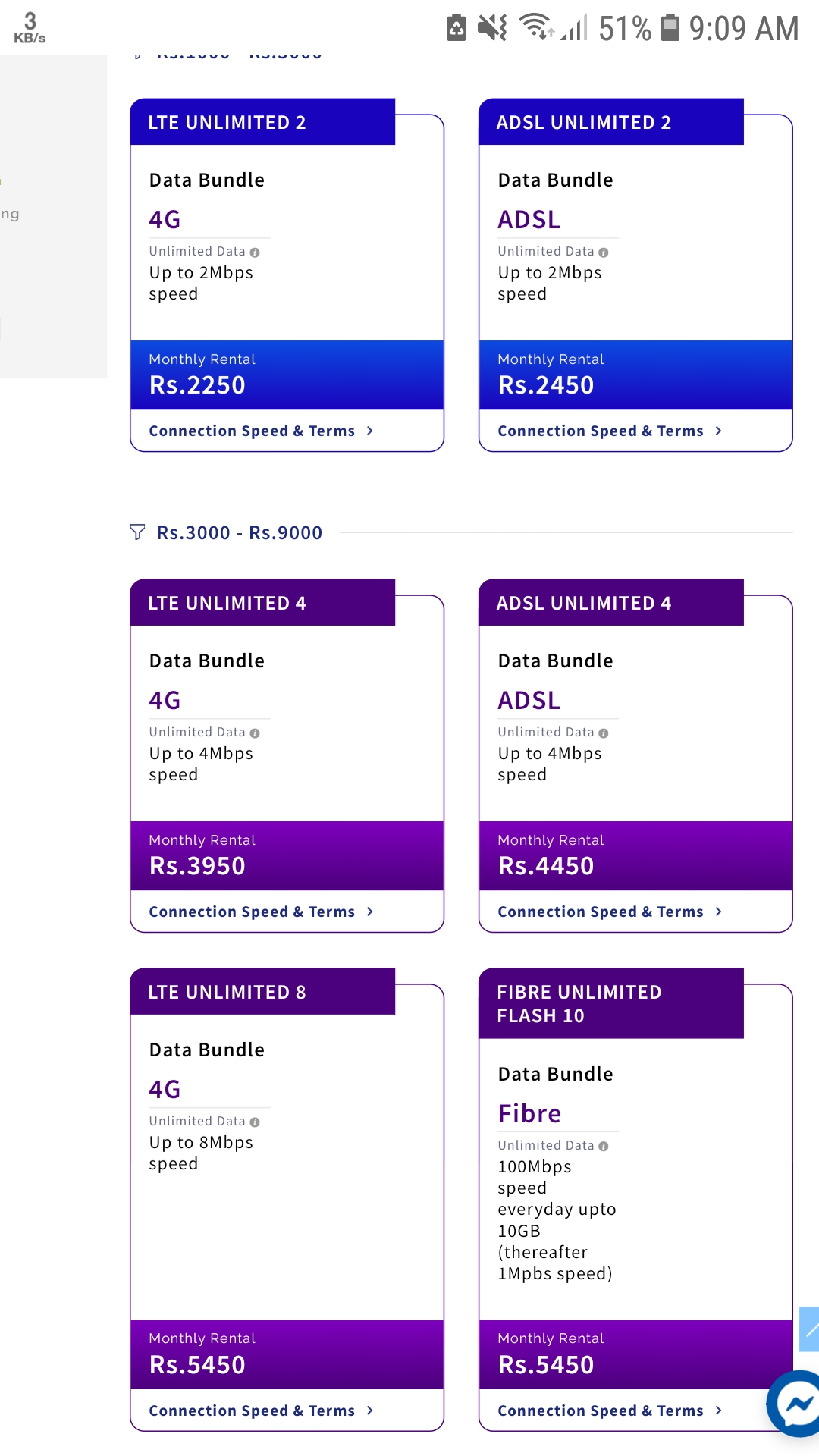Tap the Rs.4450 monthly rental banner

point(635,855)
